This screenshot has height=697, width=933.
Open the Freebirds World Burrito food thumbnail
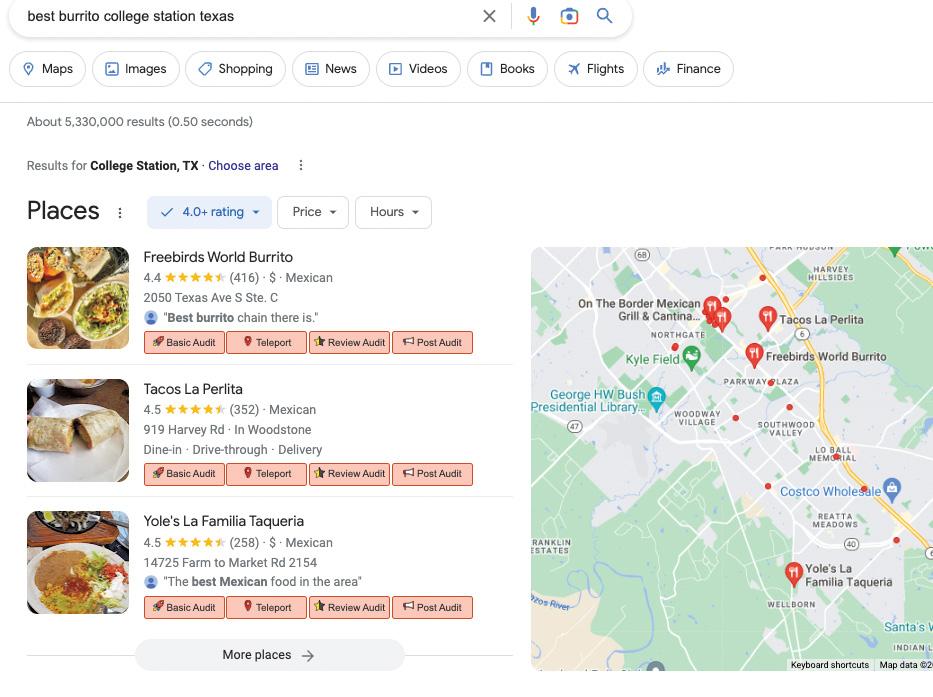pyautogui.click(x=78, y=298)
